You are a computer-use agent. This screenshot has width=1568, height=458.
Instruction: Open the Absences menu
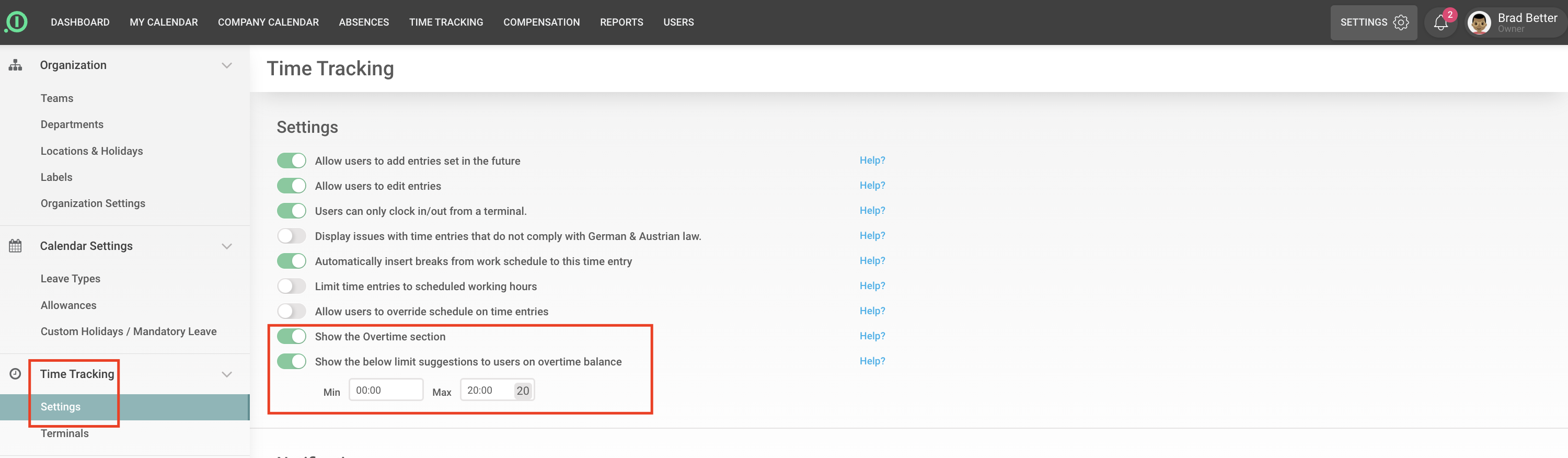pyautogui.click(x=363, y=22)
